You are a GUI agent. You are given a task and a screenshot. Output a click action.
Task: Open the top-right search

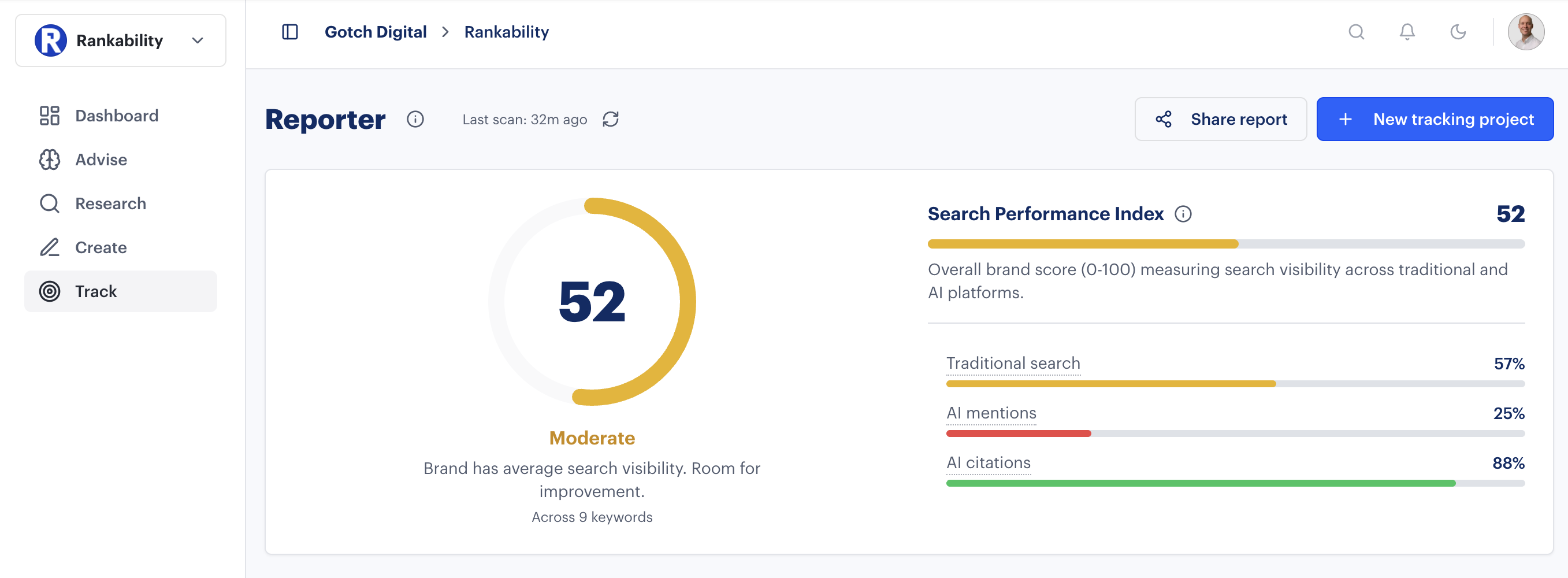click(x=1356, y=32)
